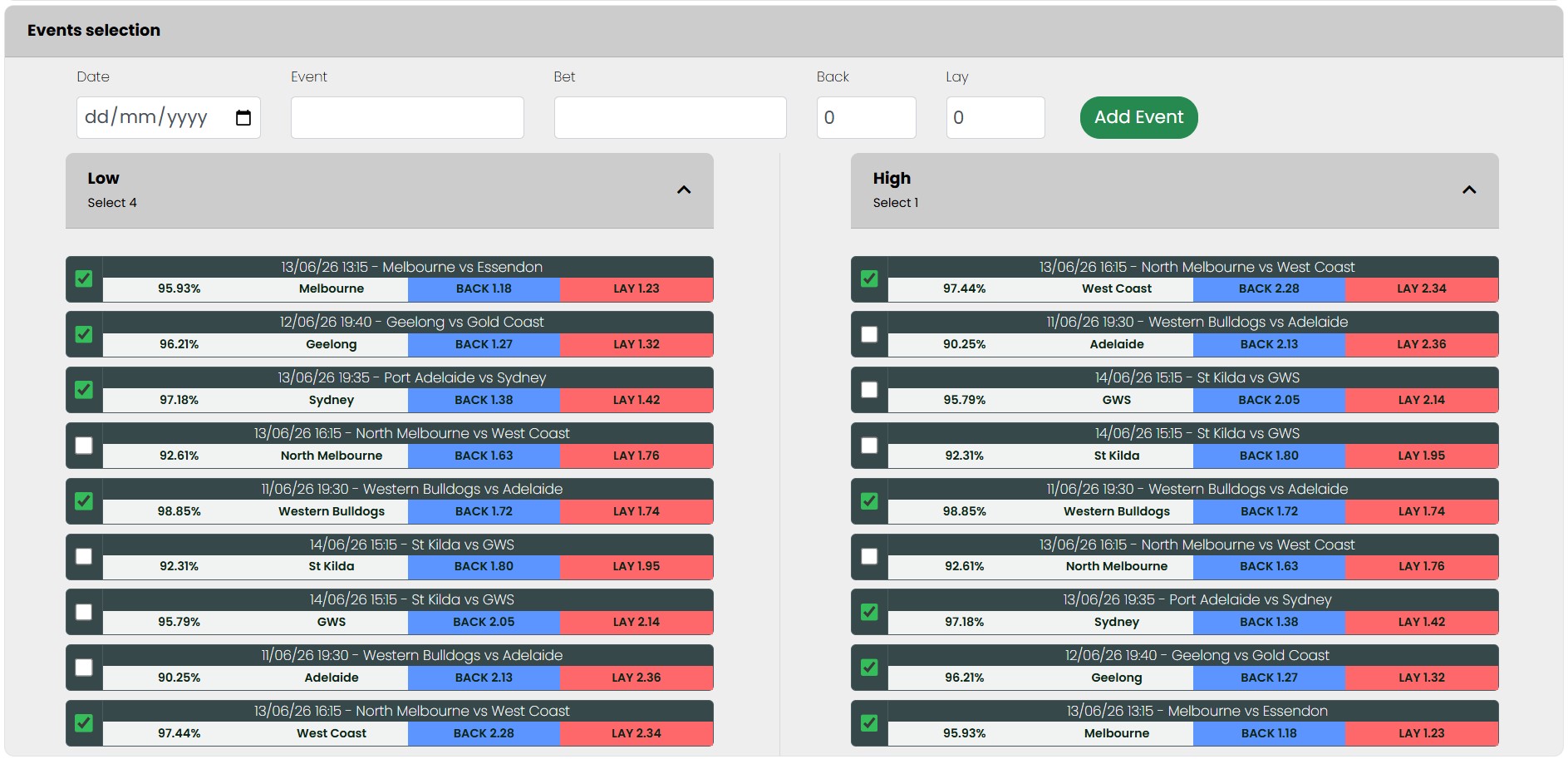This screenshot has height=759, width=1568.
Task: Collapse the High panel chevron
Action: [1469, 190]
